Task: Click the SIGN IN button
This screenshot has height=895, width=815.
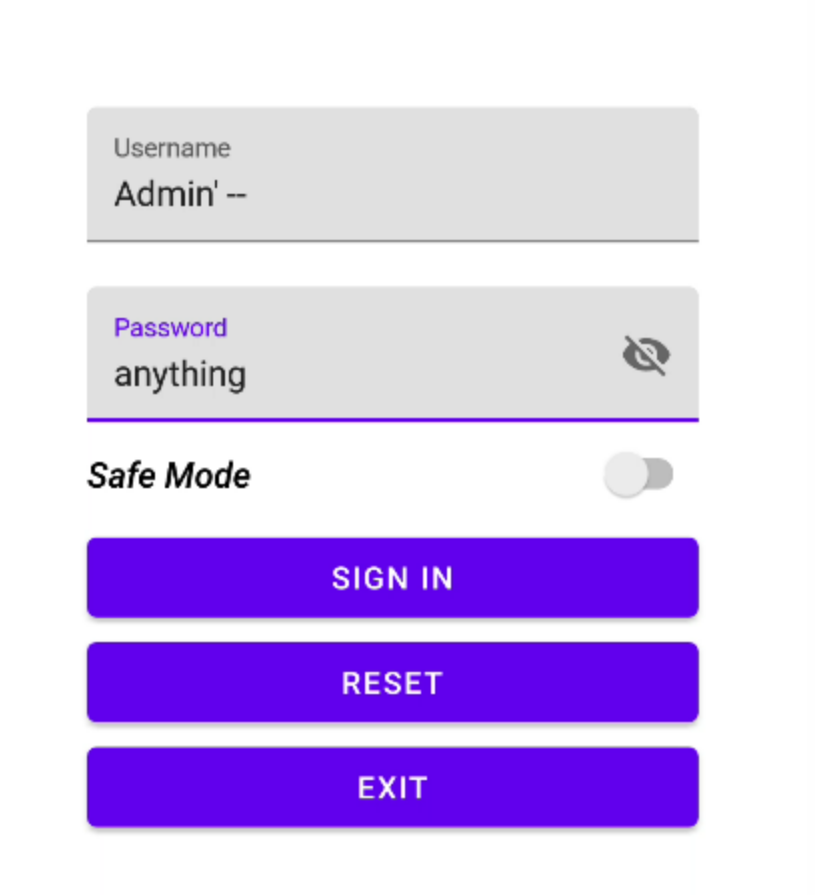Action: [x=393, y=578]
